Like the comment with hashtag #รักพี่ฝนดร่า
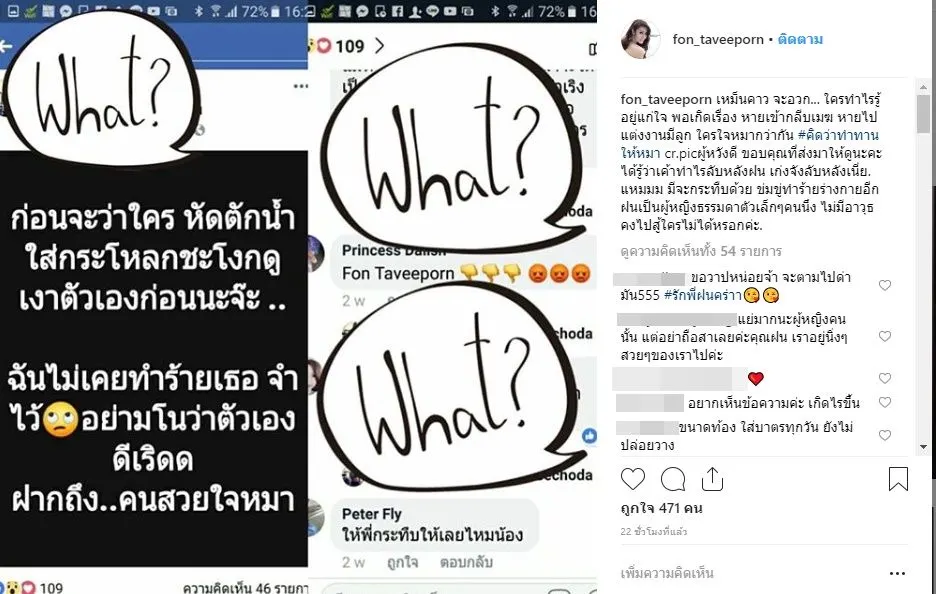 885,285
